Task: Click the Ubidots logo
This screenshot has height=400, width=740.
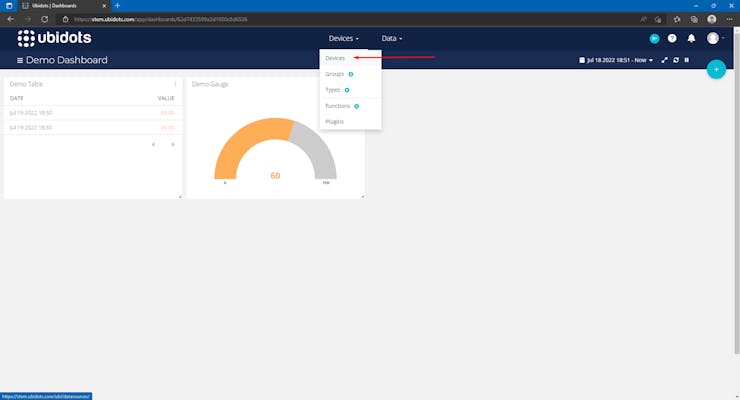Action: (54, 38)
